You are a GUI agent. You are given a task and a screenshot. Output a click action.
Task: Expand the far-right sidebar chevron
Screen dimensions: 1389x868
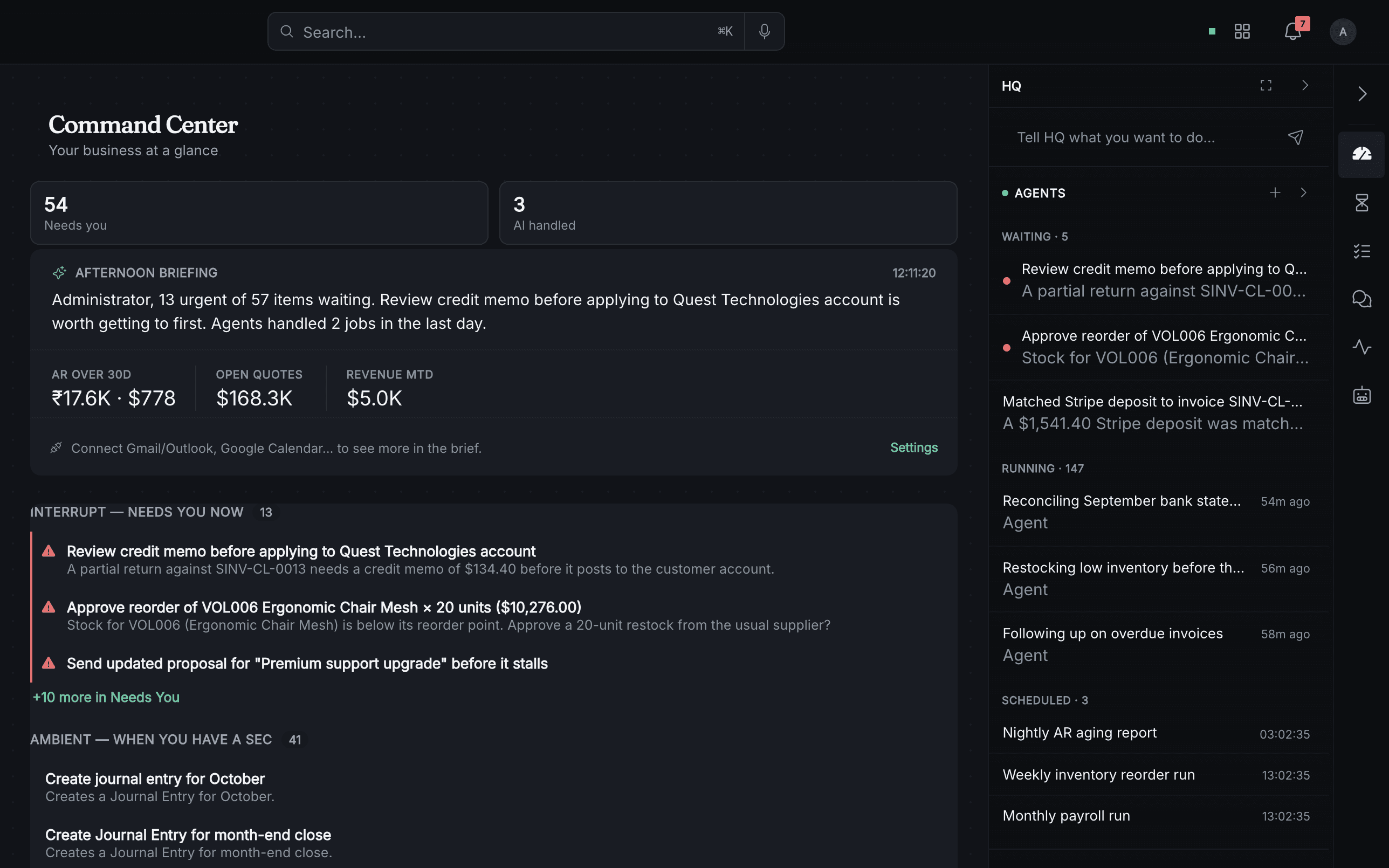(1362, 94)
